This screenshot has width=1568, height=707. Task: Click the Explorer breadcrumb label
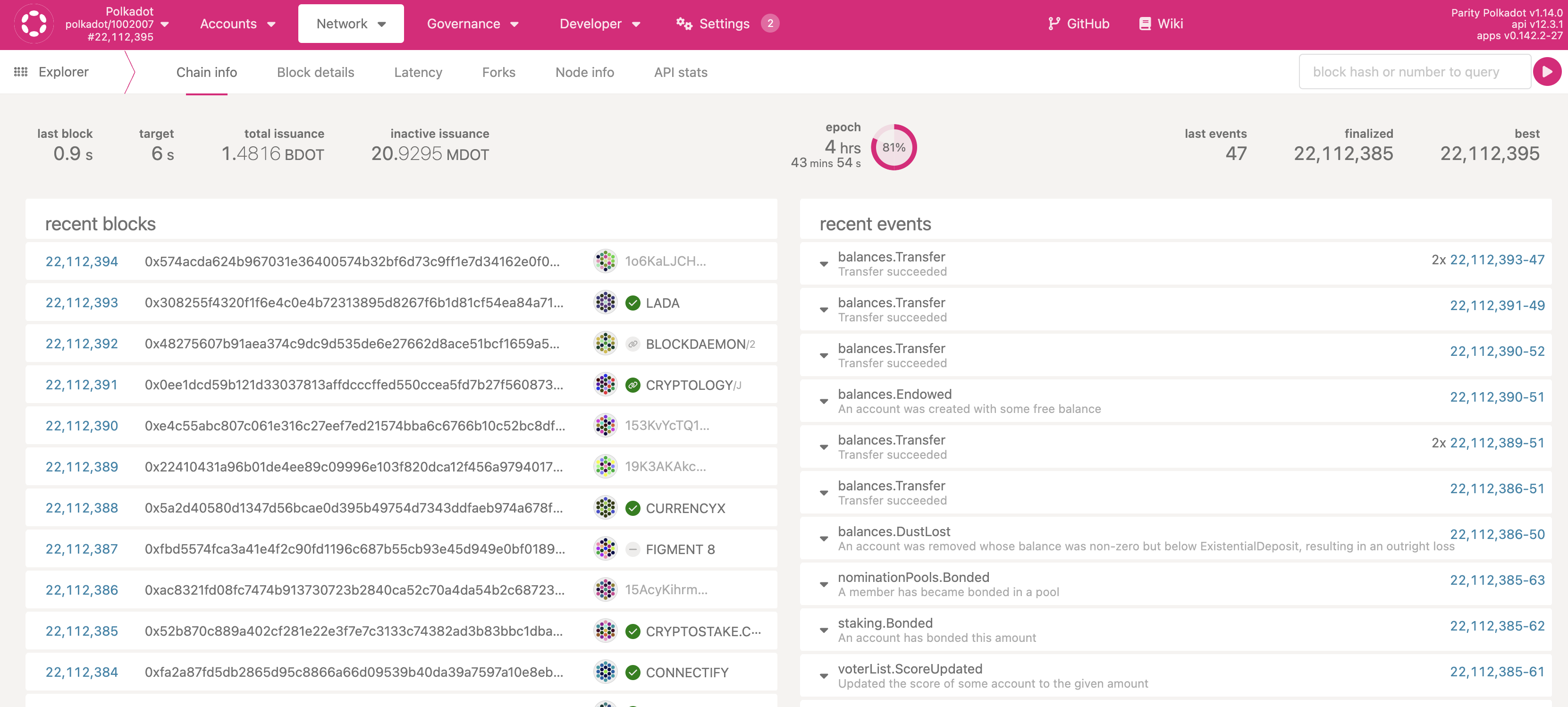pos(63,72)
